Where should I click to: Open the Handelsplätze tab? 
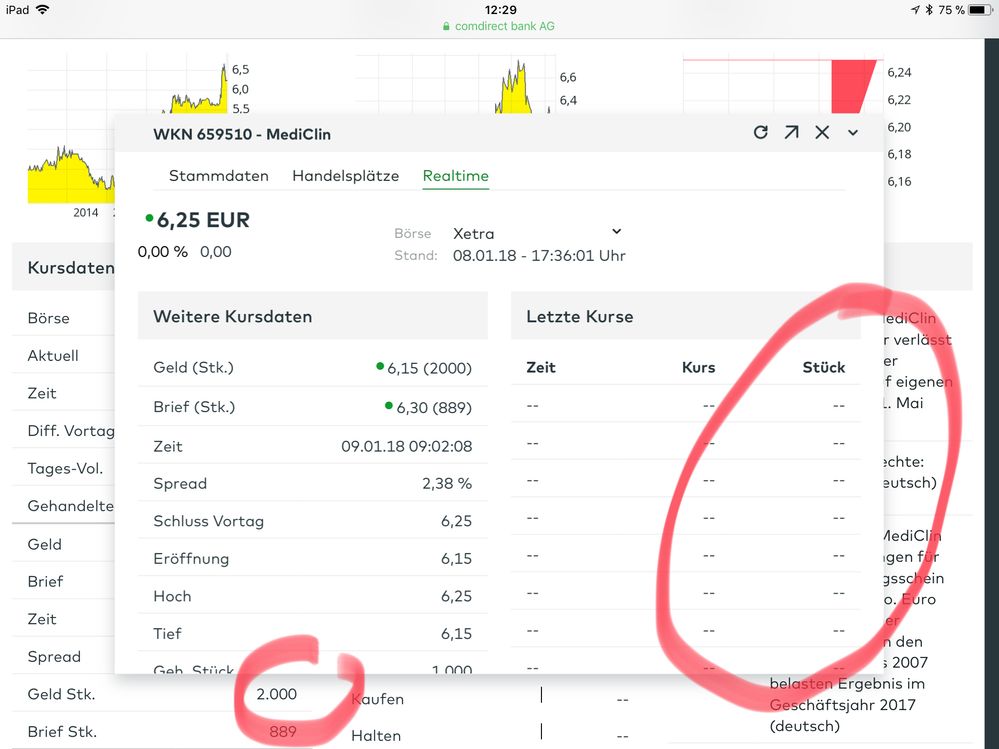345,176
